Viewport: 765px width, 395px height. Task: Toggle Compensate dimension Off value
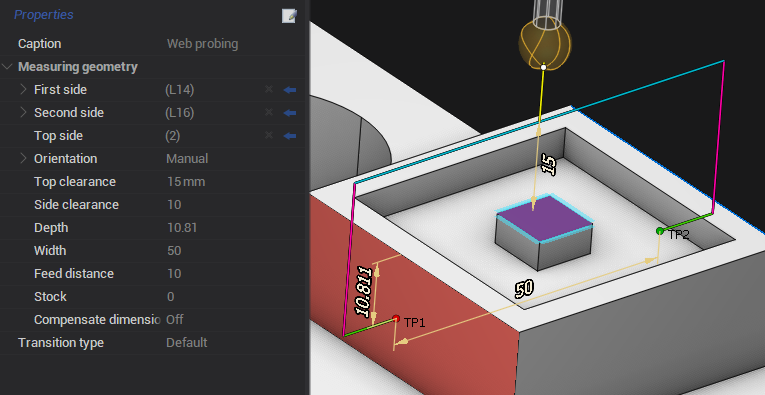[175, 319]
